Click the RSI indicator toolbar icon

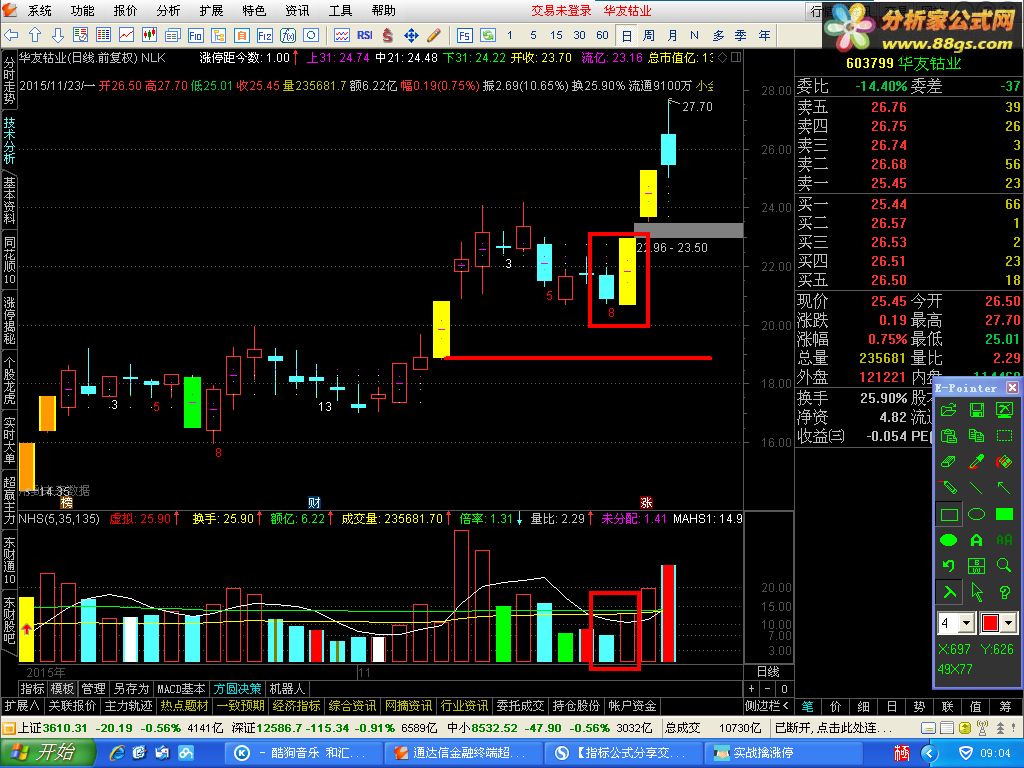click(x=365, y=35)
